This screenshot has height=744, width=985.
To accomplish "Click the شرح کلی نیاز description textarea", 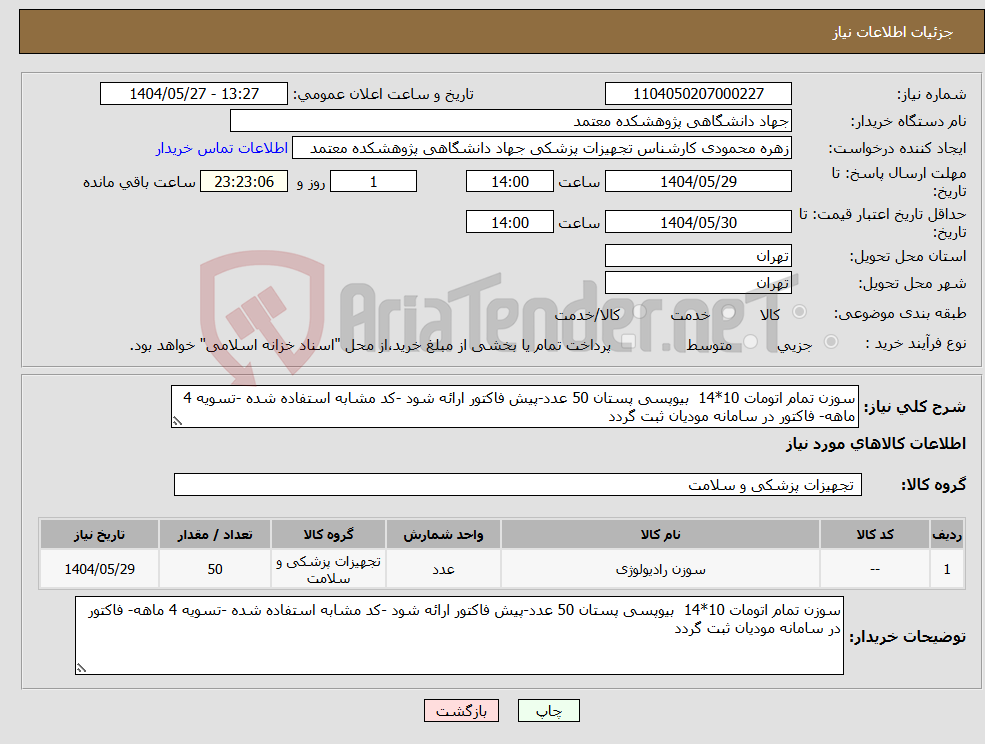I will pyautogui.click(x=514, y=407).
